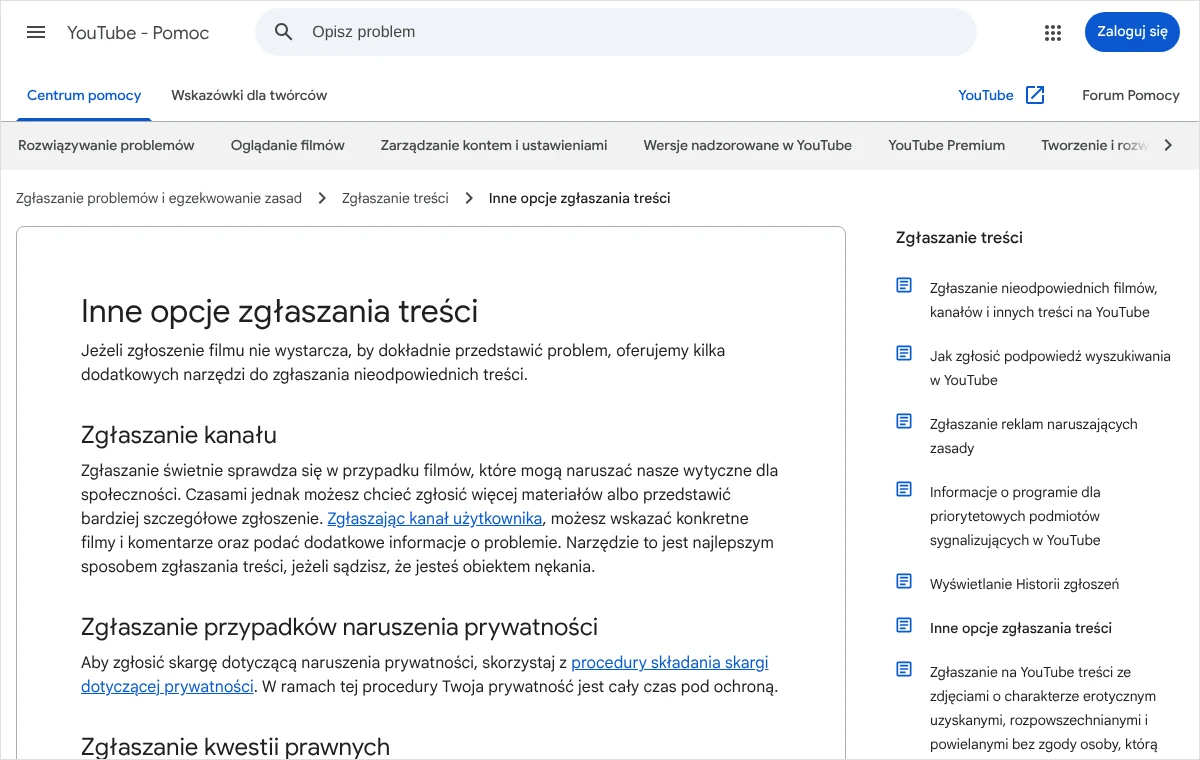Open Wersje nadzorowane w YouTube category

point(748,145)
